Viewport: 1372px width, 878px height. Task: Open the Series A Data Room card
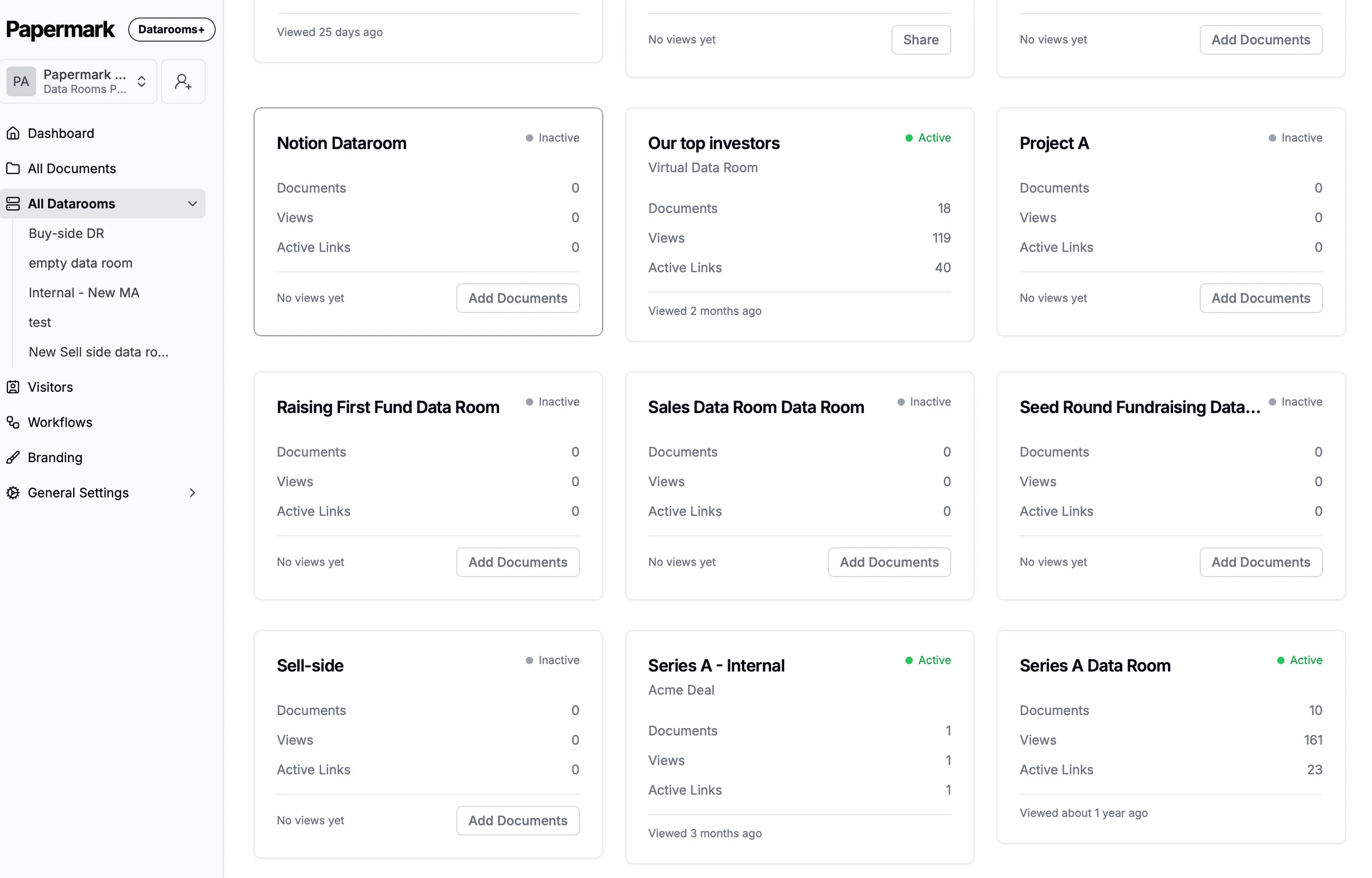(1095, 665)
